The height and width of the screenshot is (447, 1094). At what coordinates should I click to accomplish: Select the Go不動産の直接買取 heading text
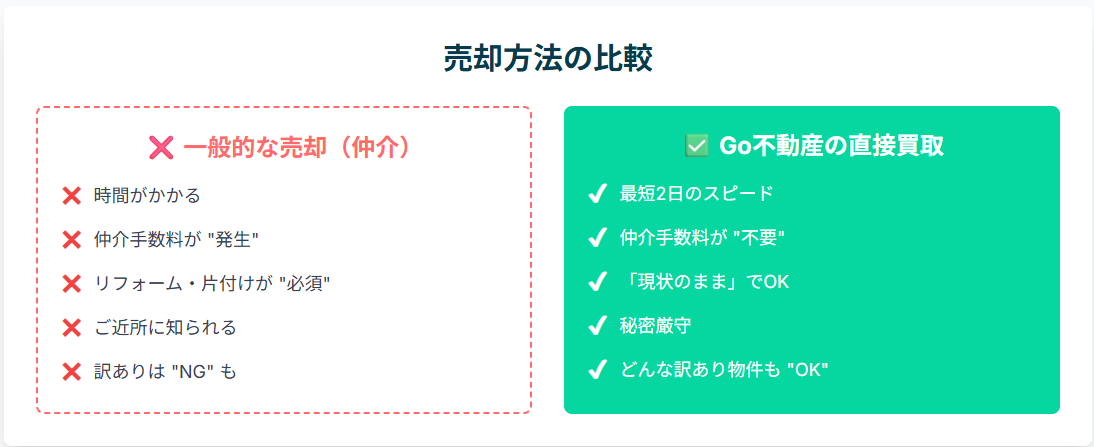pos(831,146)
